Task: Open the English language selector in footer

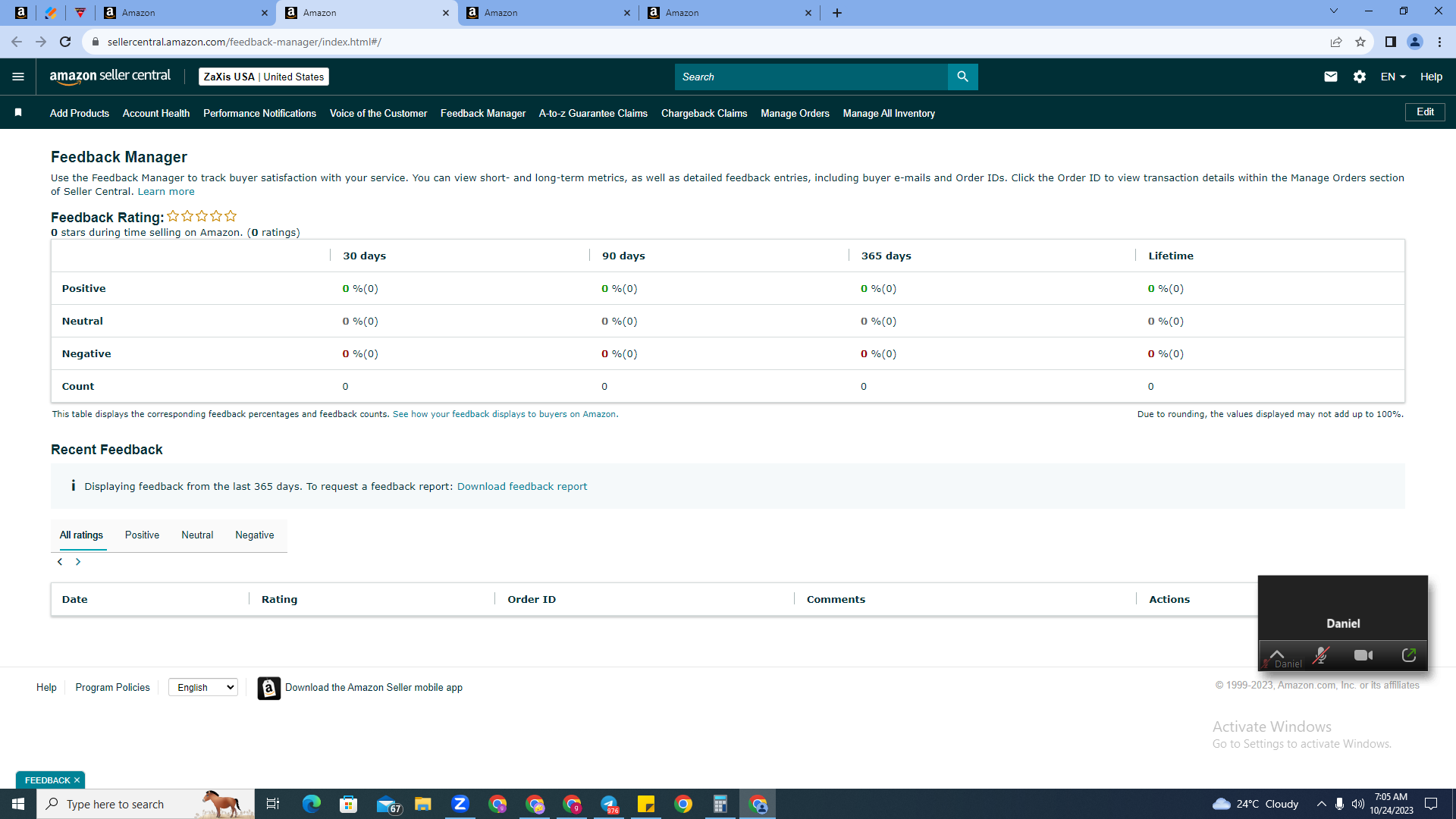Action: [x=203, y=687]
